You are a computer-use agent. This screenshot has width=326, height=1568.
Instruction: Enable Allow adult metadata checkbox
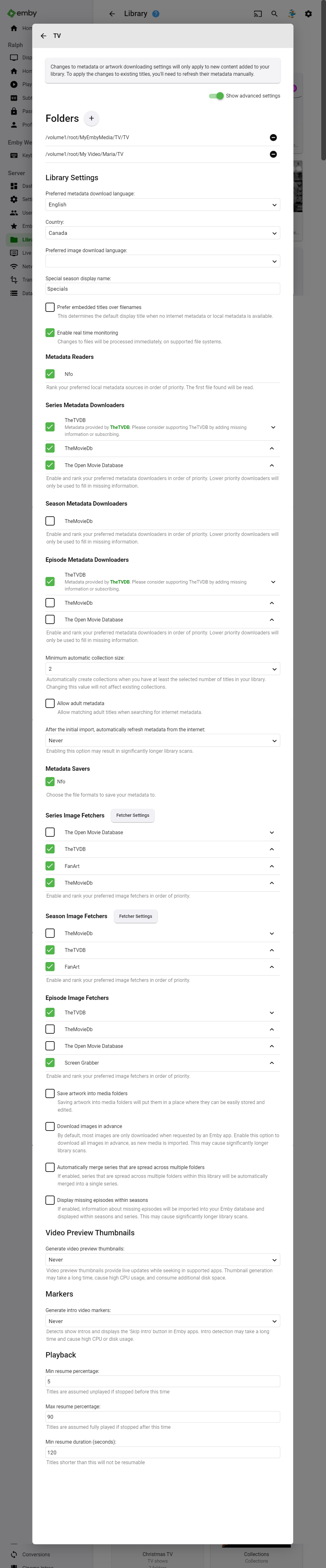50,704
